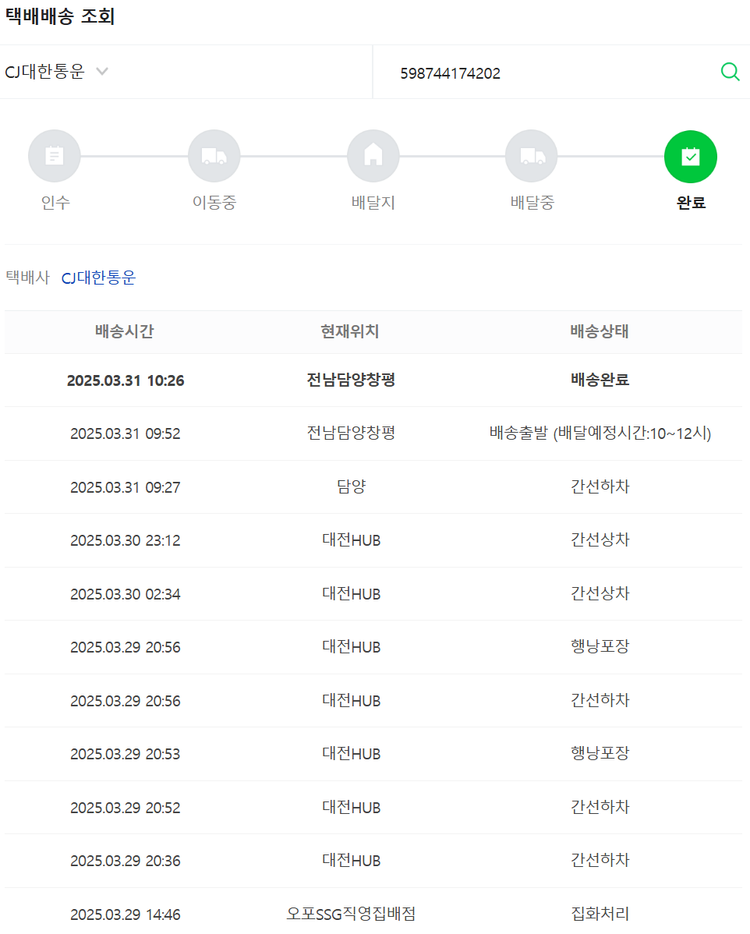
Task: Click the 택배배송 조회 page title
Action: pos(60,17)
